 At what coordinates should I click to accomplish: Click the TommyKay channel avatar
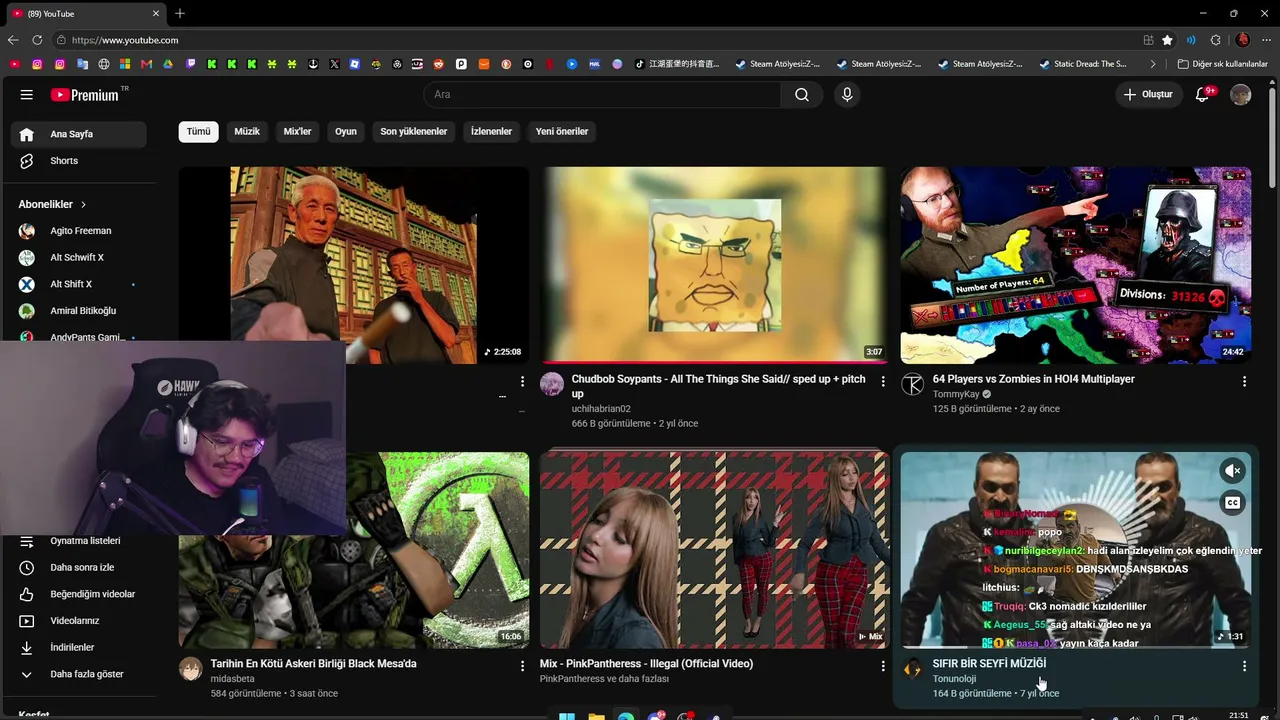click(x=912, y=385)
